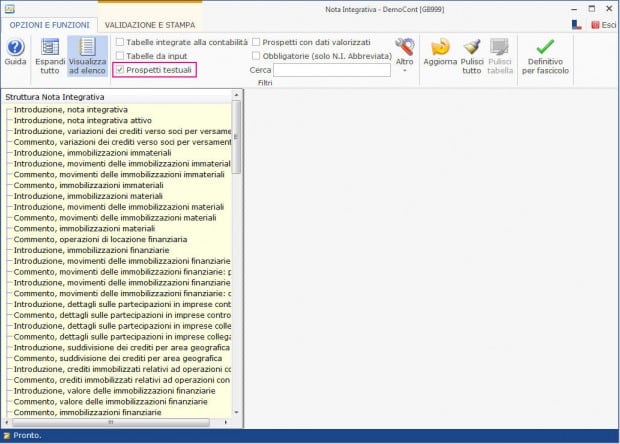Select 'Introduzione, nota integrativa attivo'
620x444 pixels.
(83, 120)
